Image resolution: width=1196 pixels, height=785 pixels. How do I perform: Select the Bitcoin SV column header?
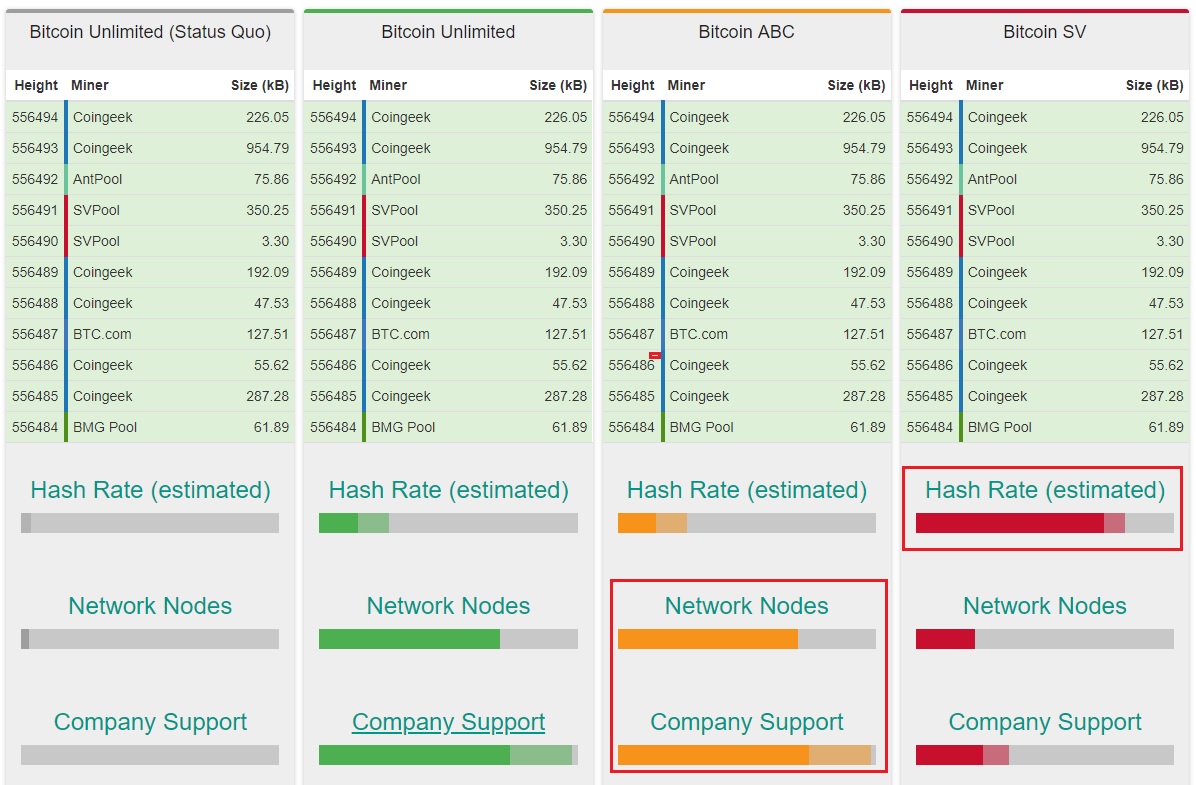click(1043, 31)
